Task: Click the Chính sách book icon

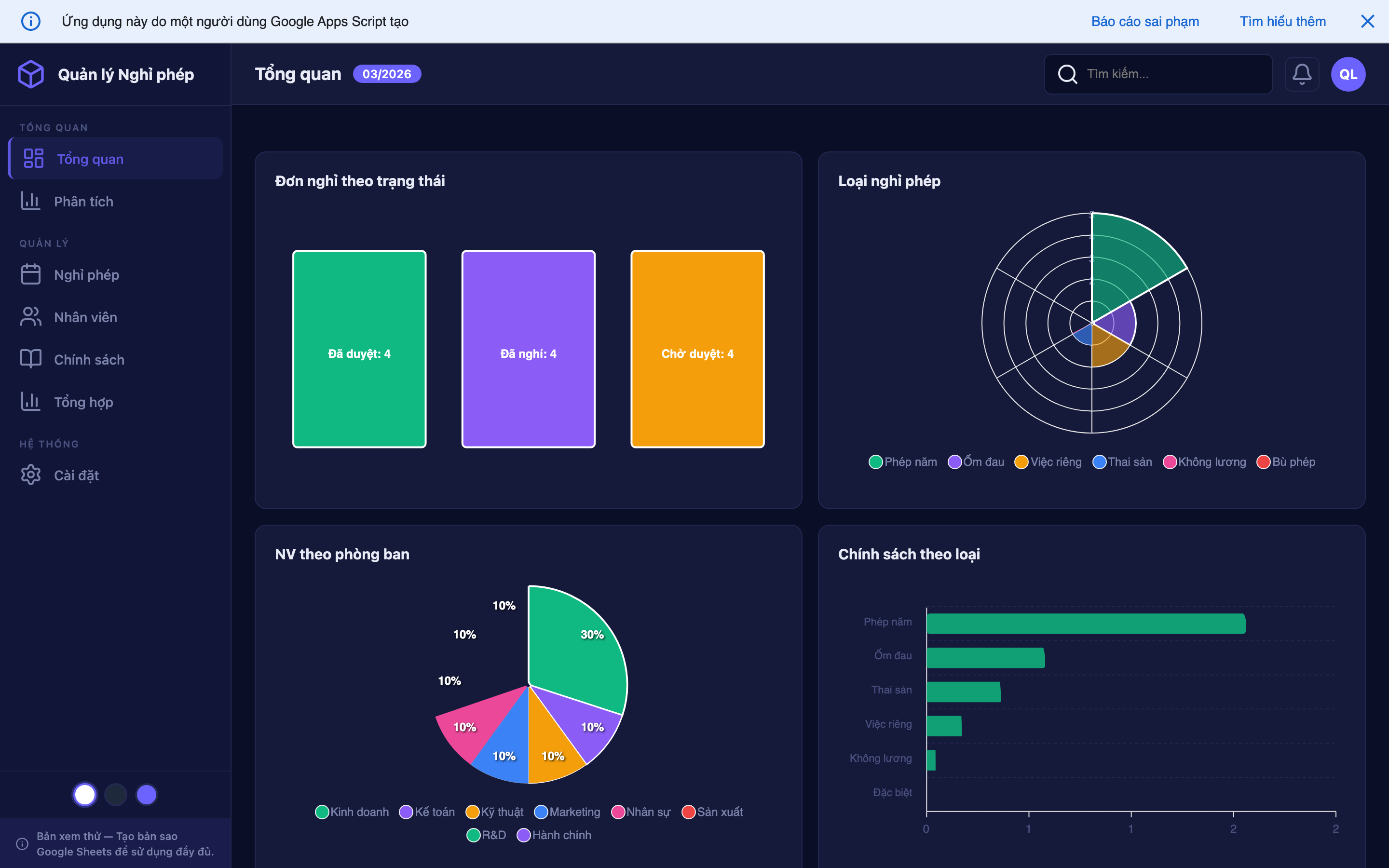Action: point(31,359)
